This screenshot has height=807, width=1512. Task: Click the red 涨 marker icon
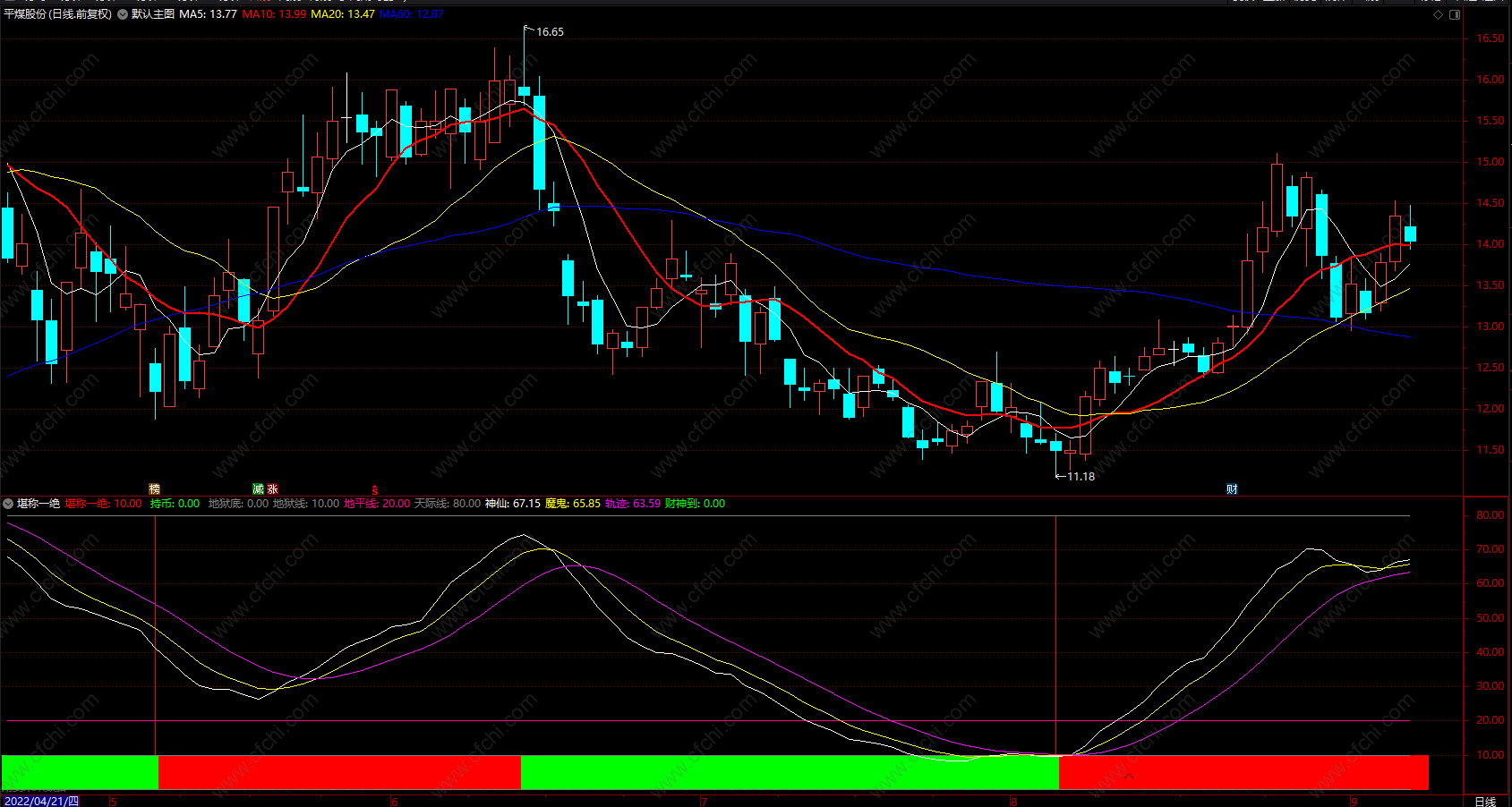coord(272,489)
